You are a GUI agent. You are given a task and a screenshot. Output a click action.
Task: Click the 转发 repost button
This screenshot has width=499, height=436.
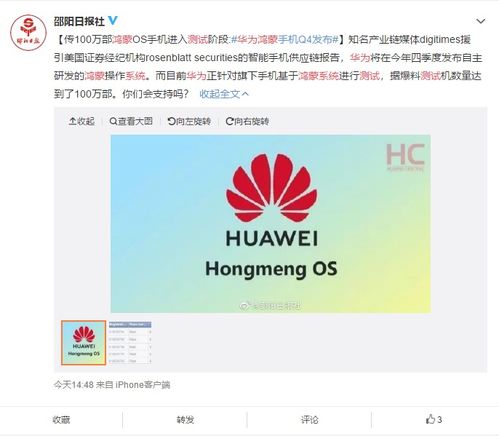click(185, 420)
